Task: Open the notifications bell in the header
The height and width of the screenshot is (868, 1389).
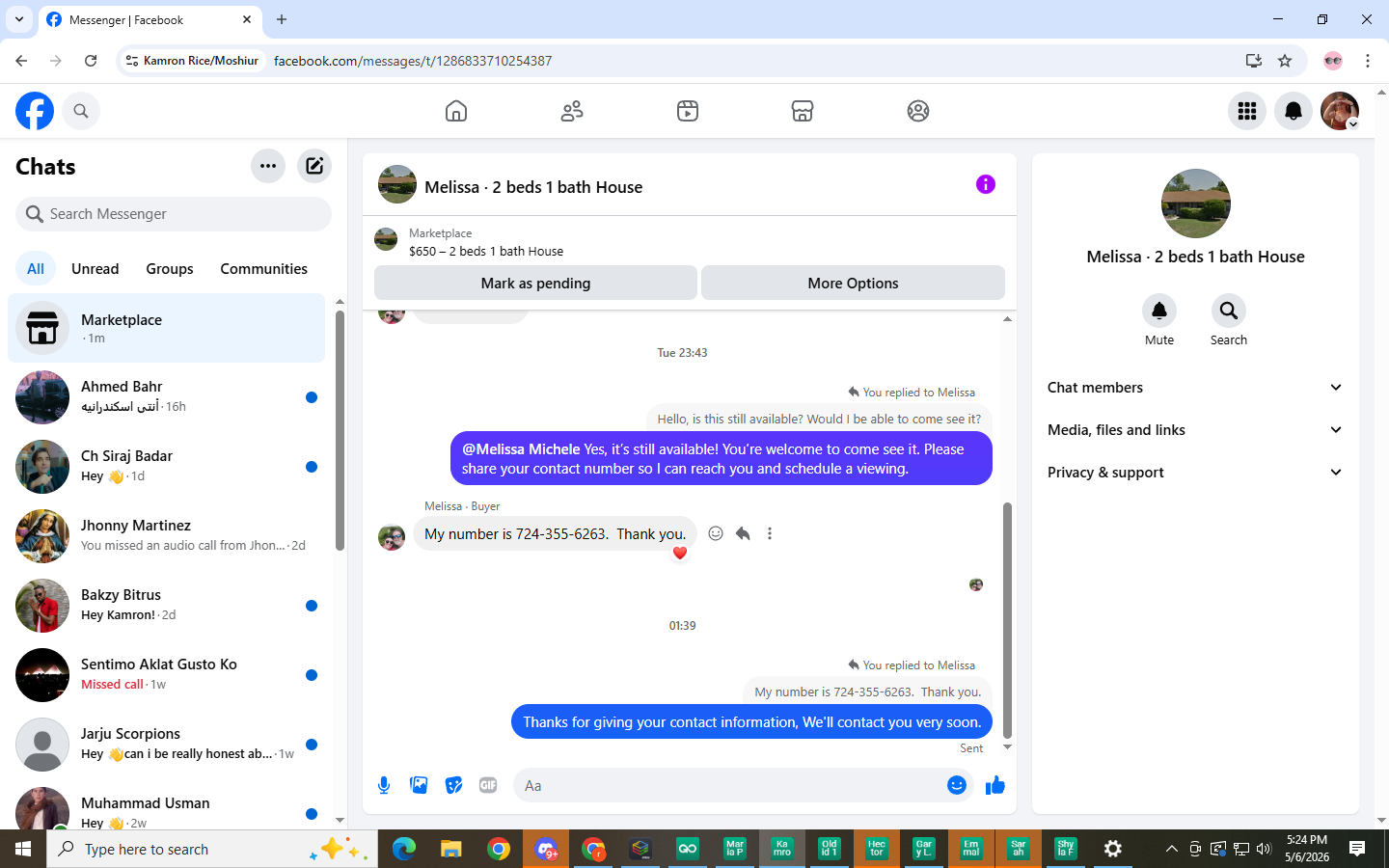Action: [x=1294, y=111]
